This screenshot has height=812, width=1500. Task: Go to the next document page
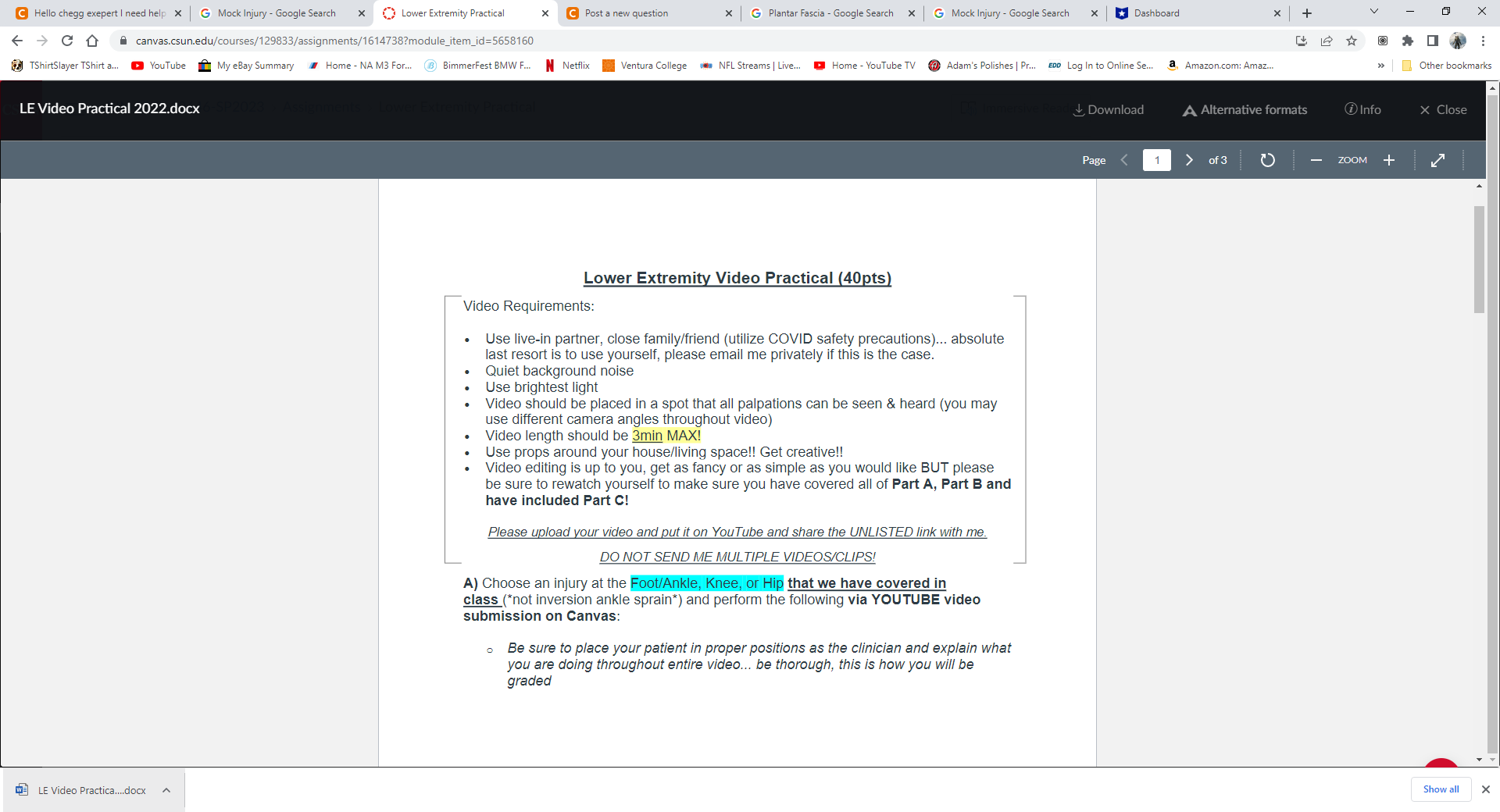[1188, 160]
